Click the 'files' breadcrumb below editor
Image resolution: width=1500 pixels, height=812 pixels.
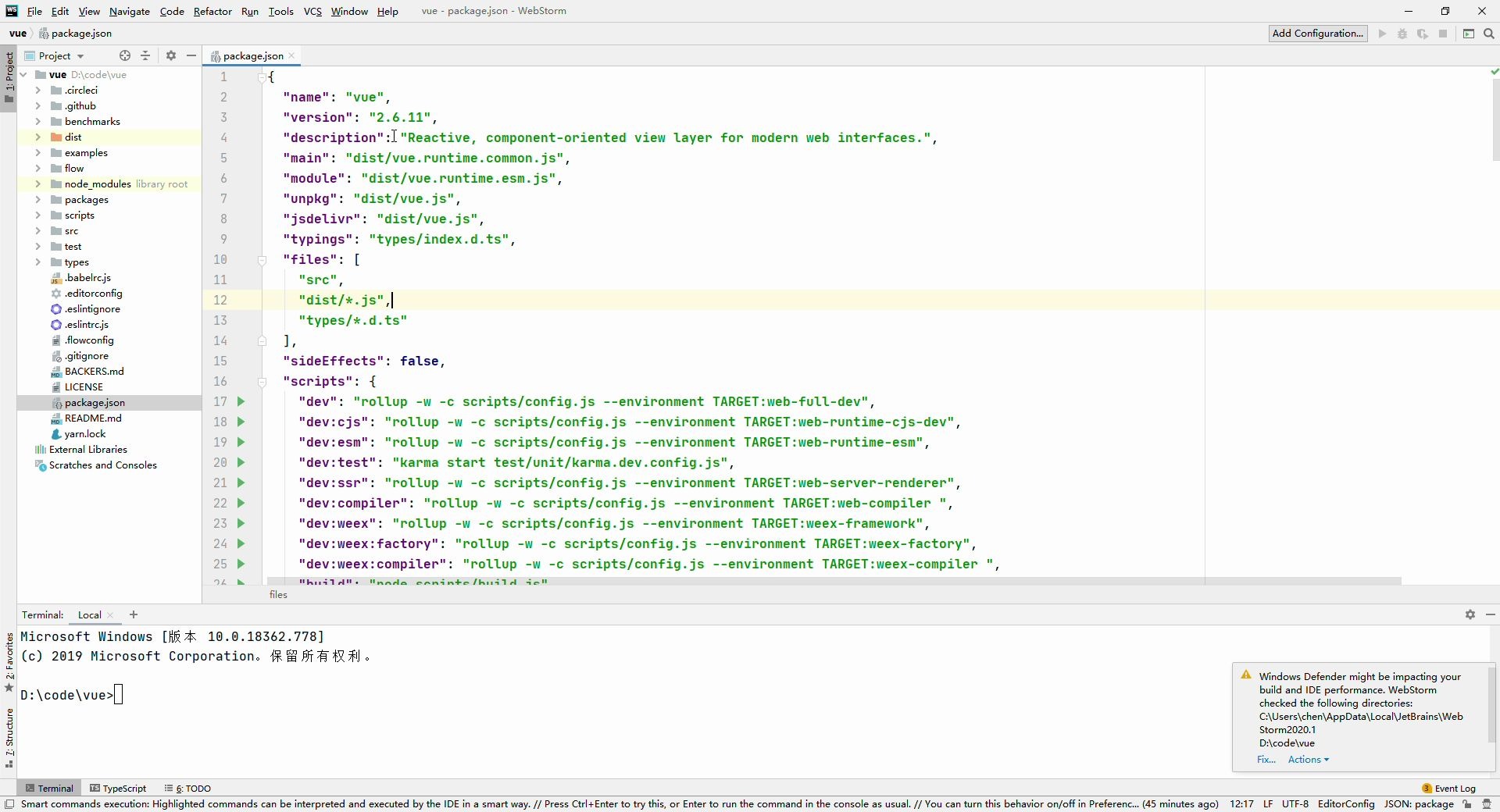coord(278,595)
